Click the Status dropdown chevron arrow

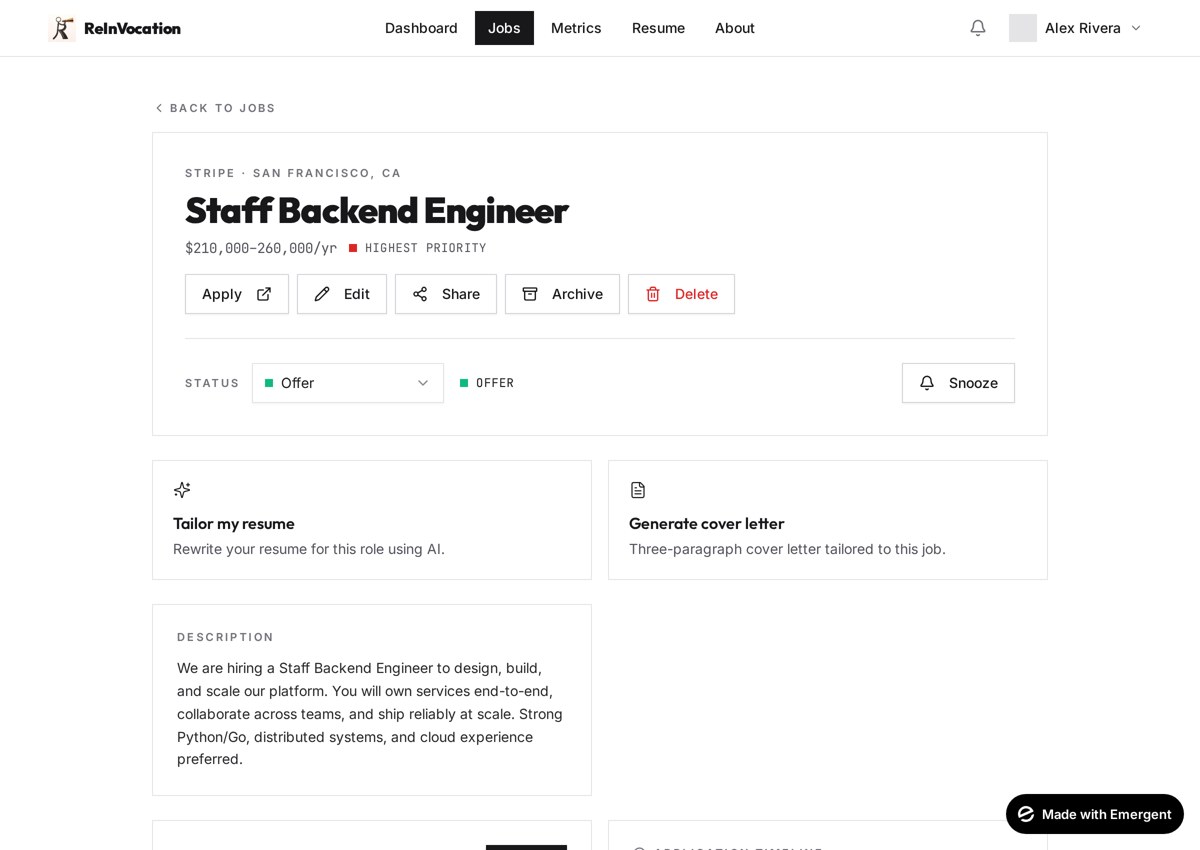[x=423, y=383]
